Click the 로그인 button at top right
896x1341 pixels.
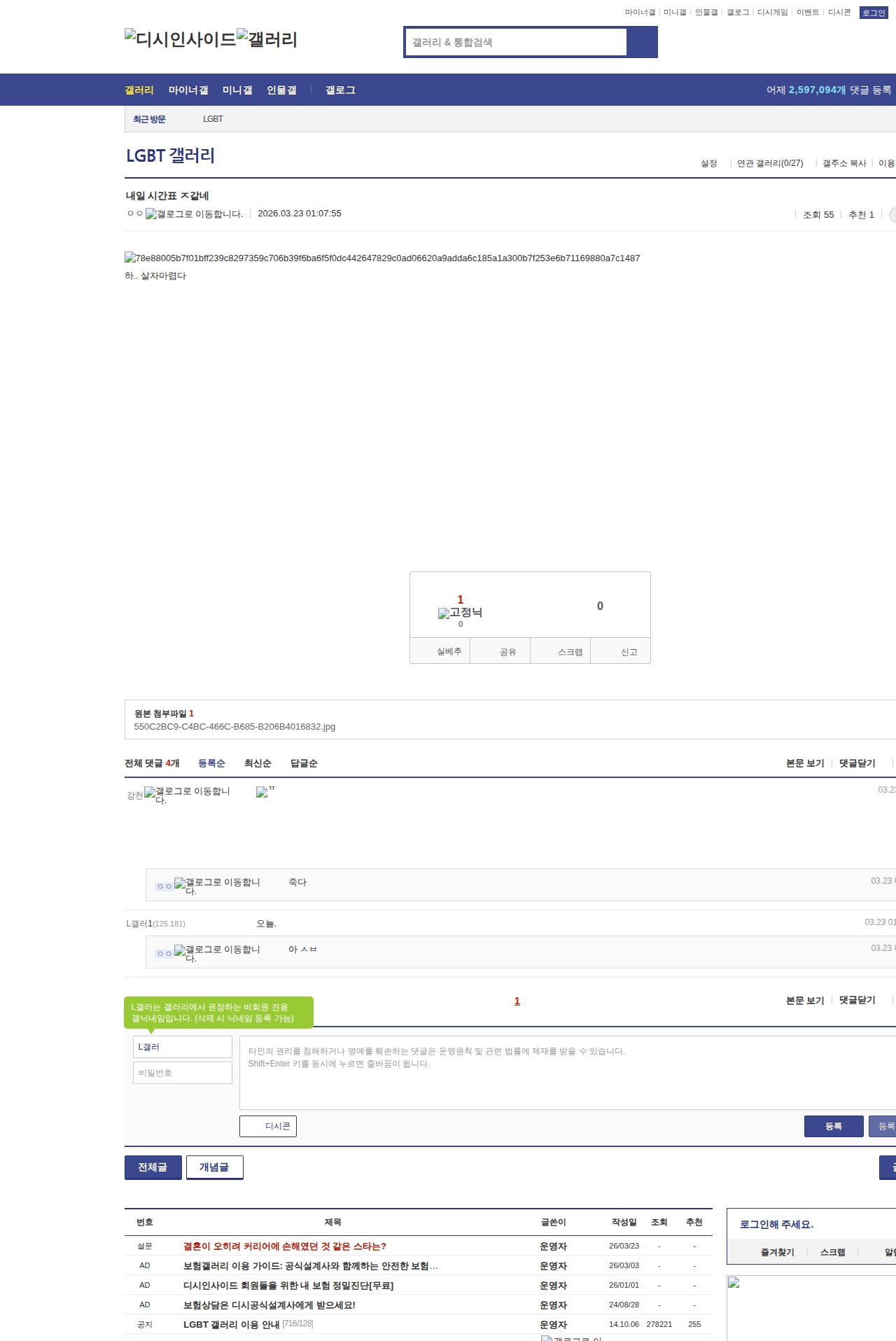[x=874, y=13]
